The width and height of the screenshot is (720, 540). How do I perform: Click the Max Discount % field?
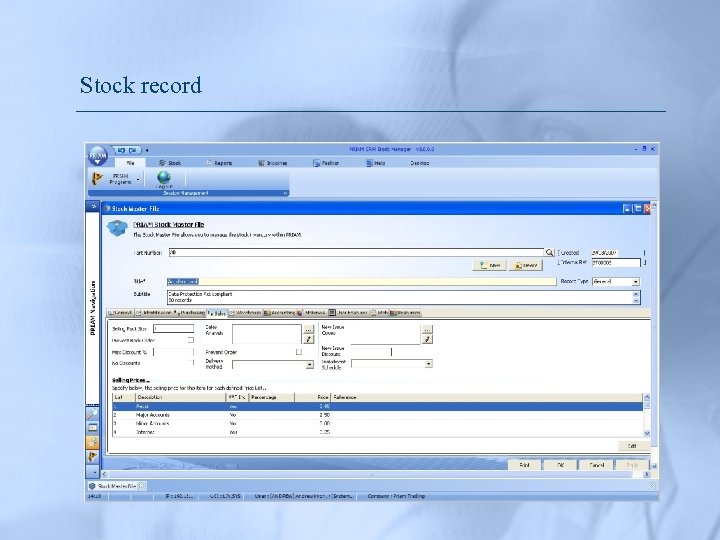(x=173, y=352)
